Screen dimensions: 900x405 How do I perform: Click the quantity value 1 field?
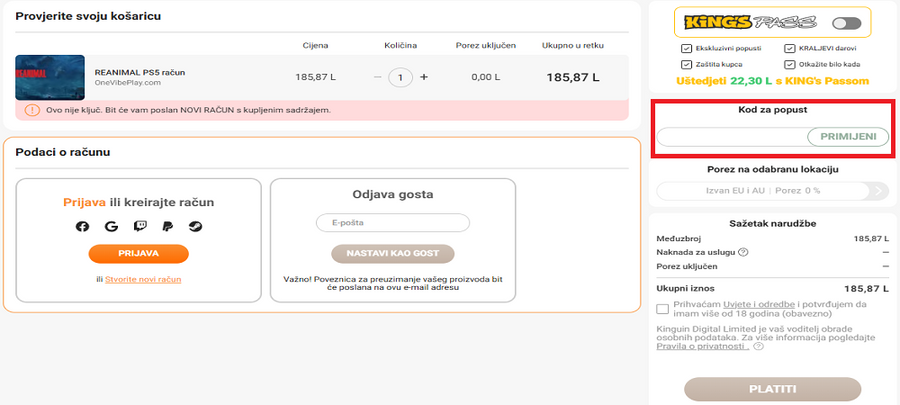(401, 77)
